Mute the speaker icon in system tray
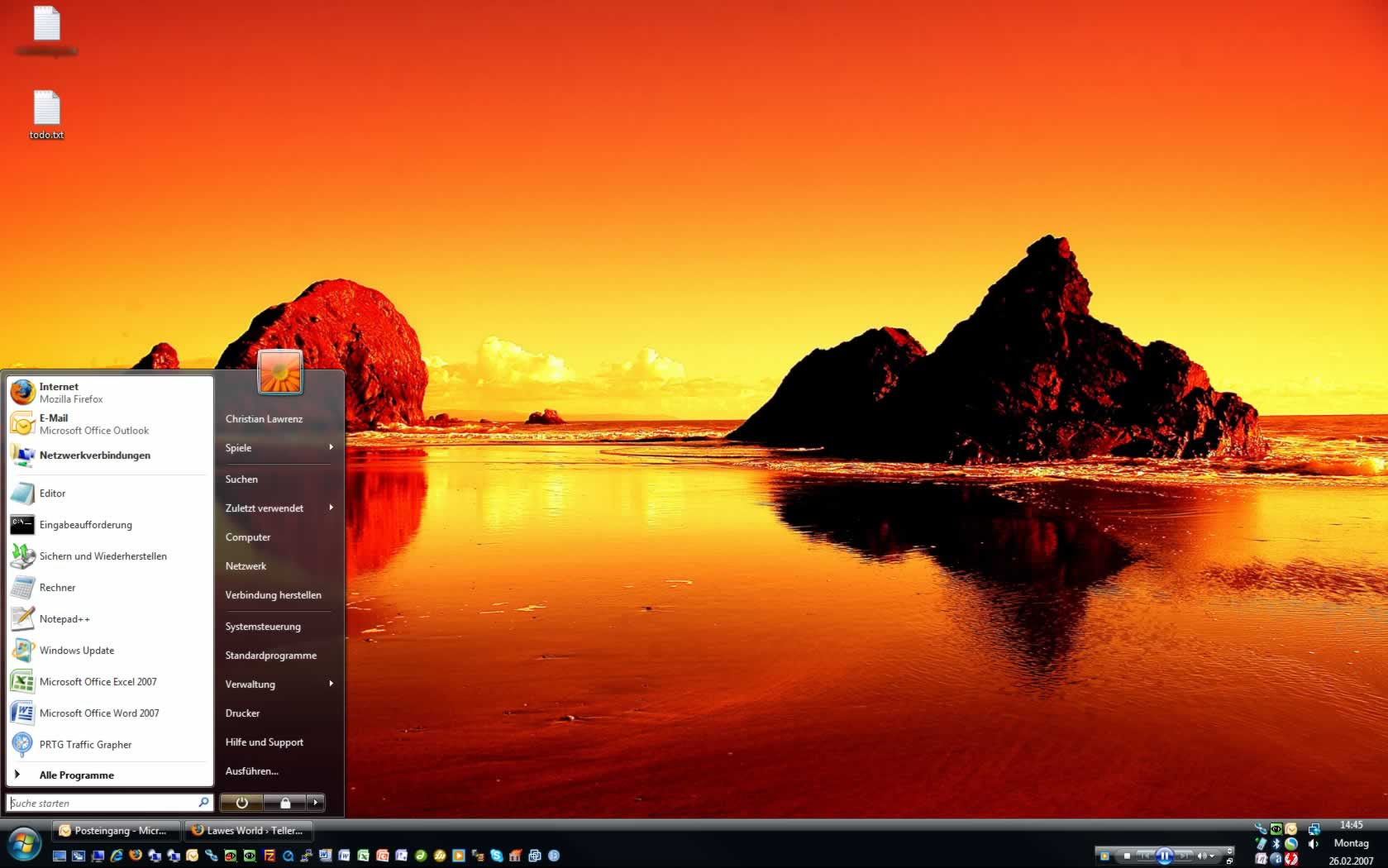1388x868 pixels. tap(1314, 844)
